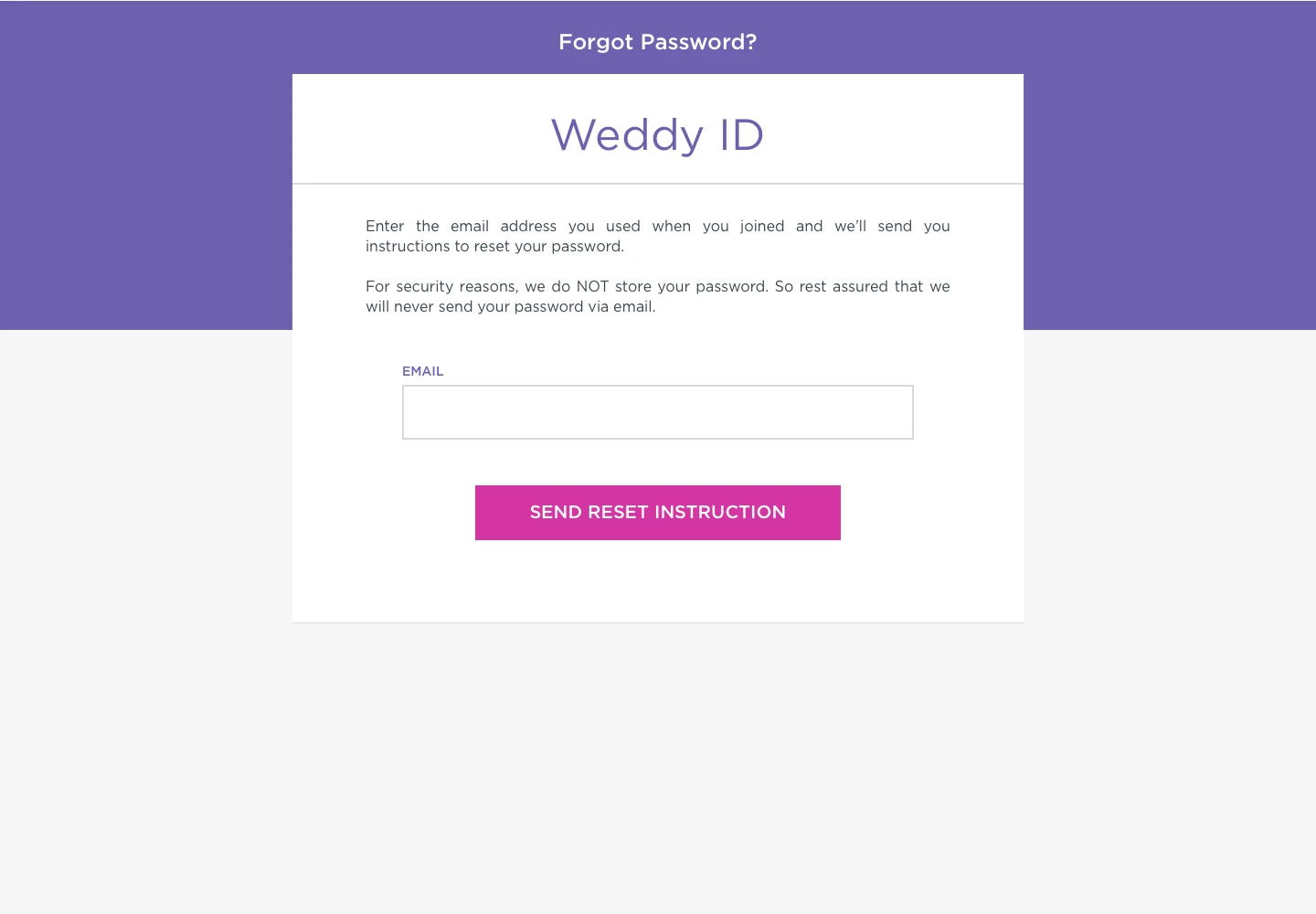The image size is (1316, 914).
Task: Click "So rest assured that we" text
Action: [x=862, y=286]
